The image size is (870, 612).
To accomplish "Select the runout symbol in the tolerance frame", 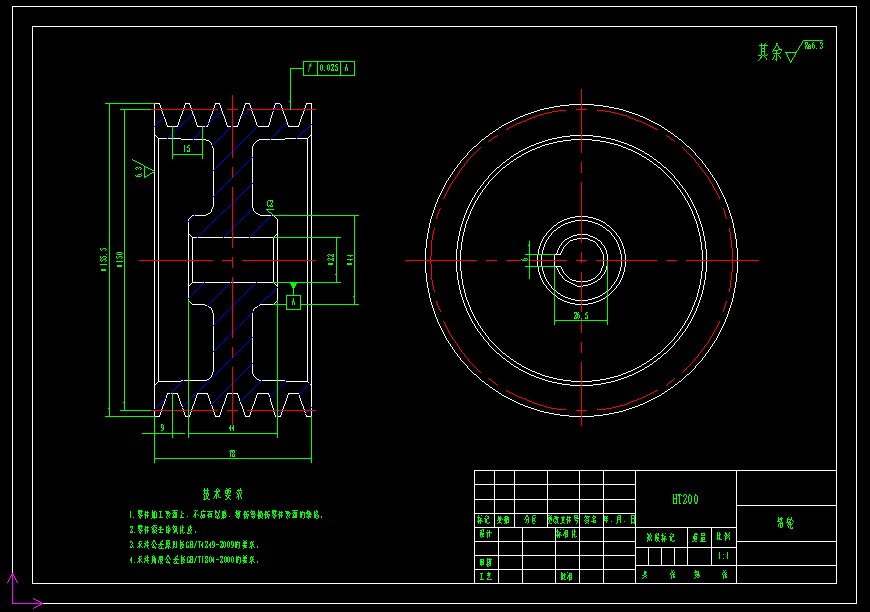I will click(x=310, y=68).
